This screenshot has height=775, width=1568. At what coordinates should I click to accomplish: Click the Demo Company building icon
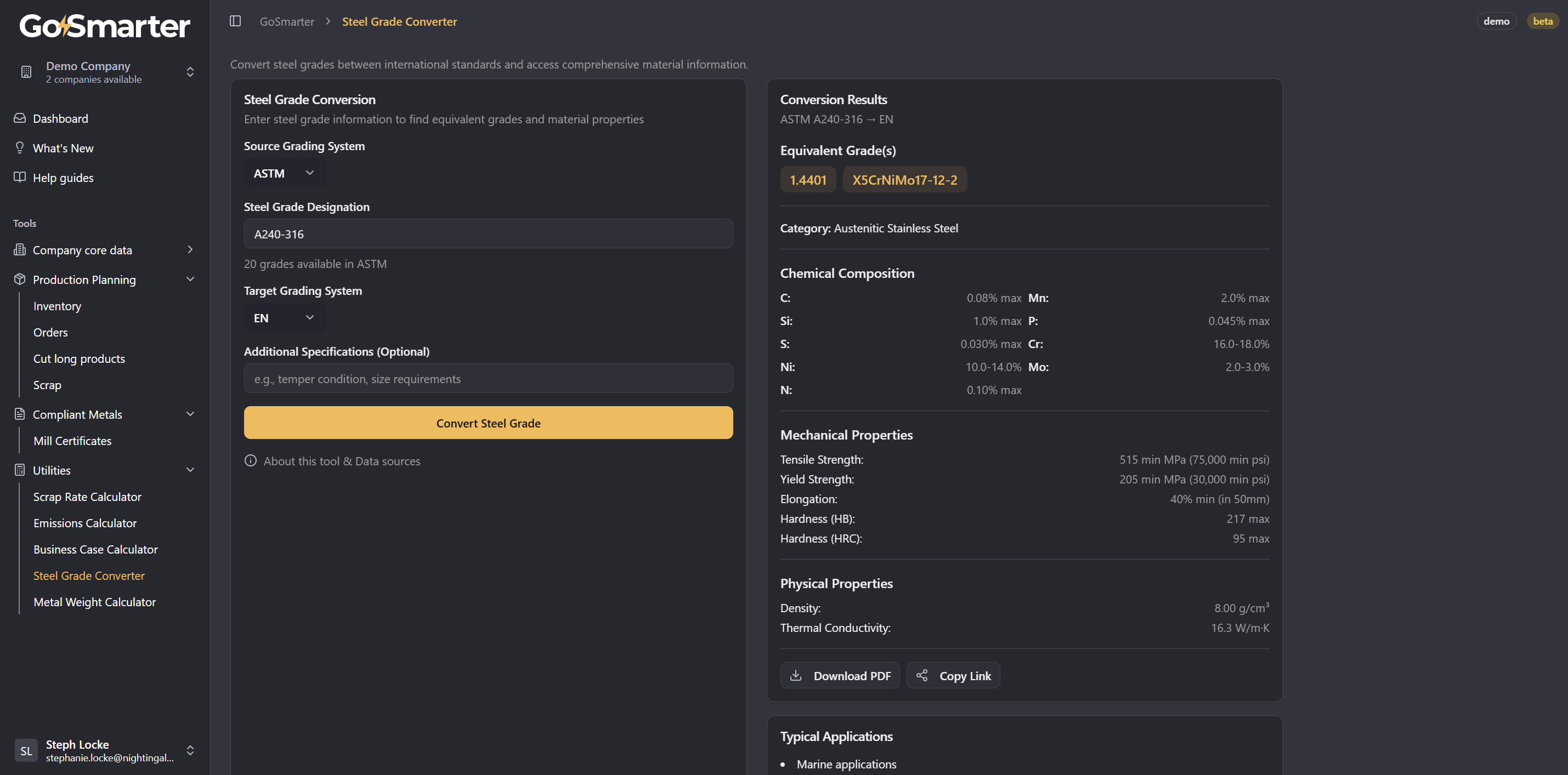(26, 72)
